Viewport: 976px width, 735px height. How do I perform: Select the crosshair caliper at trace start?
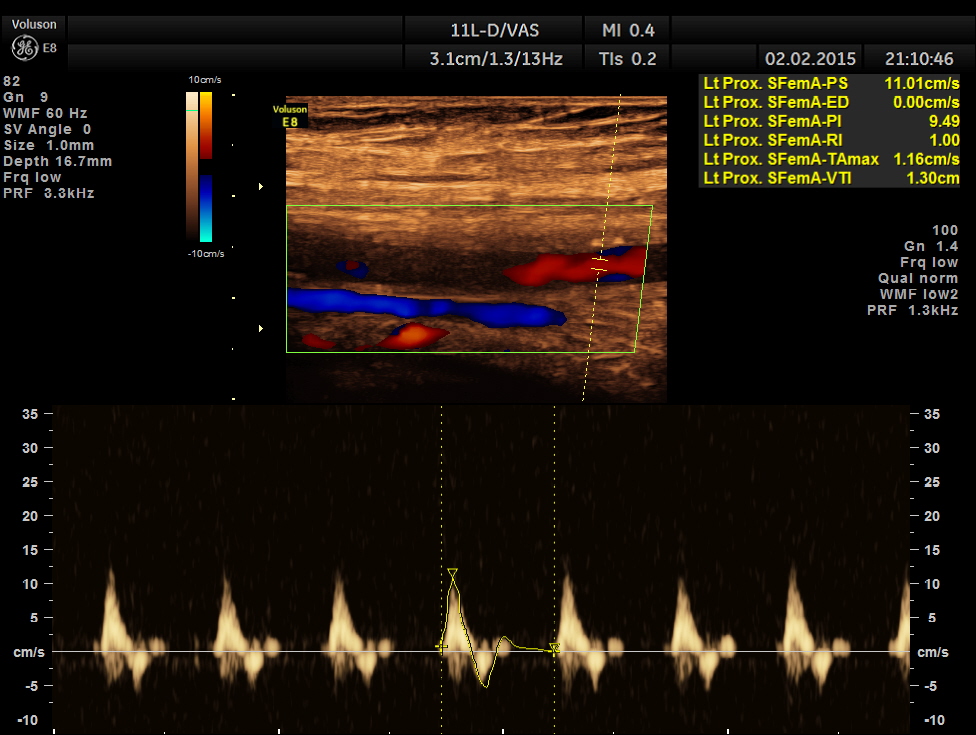tap(441, 647)
